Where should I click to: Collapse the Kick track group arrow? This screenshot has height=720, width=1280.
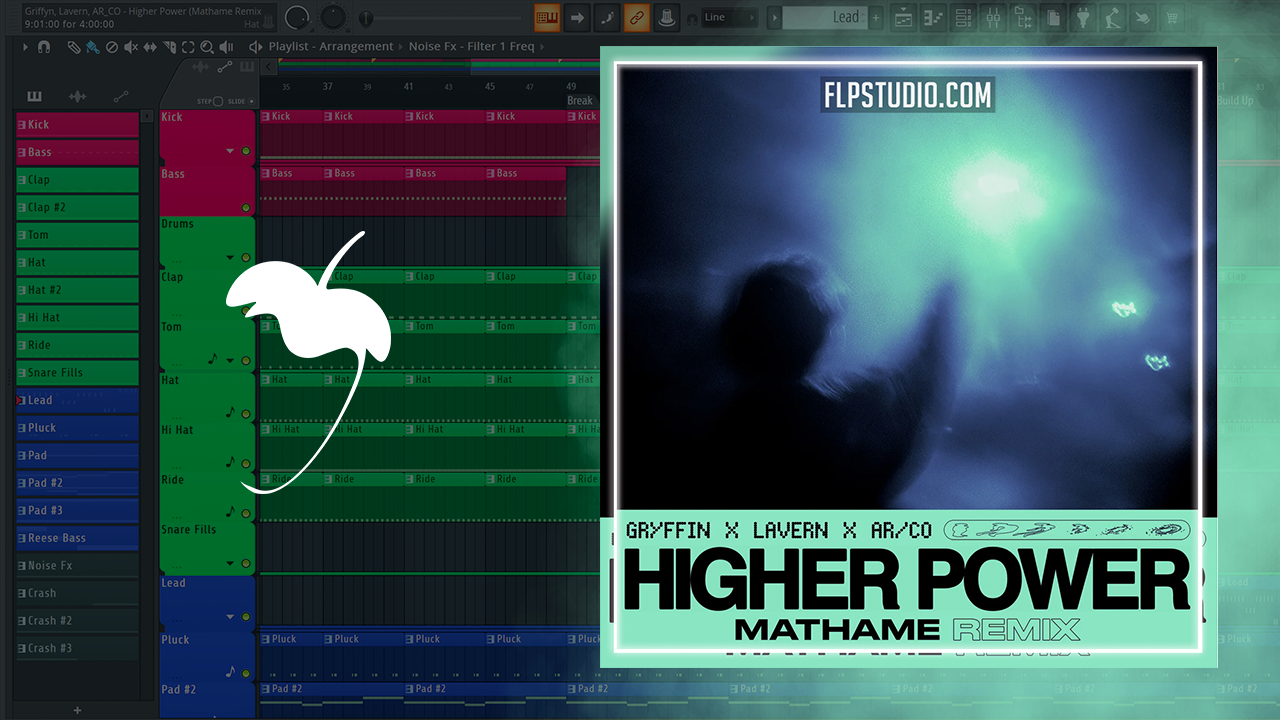click(x=230, y=151)
